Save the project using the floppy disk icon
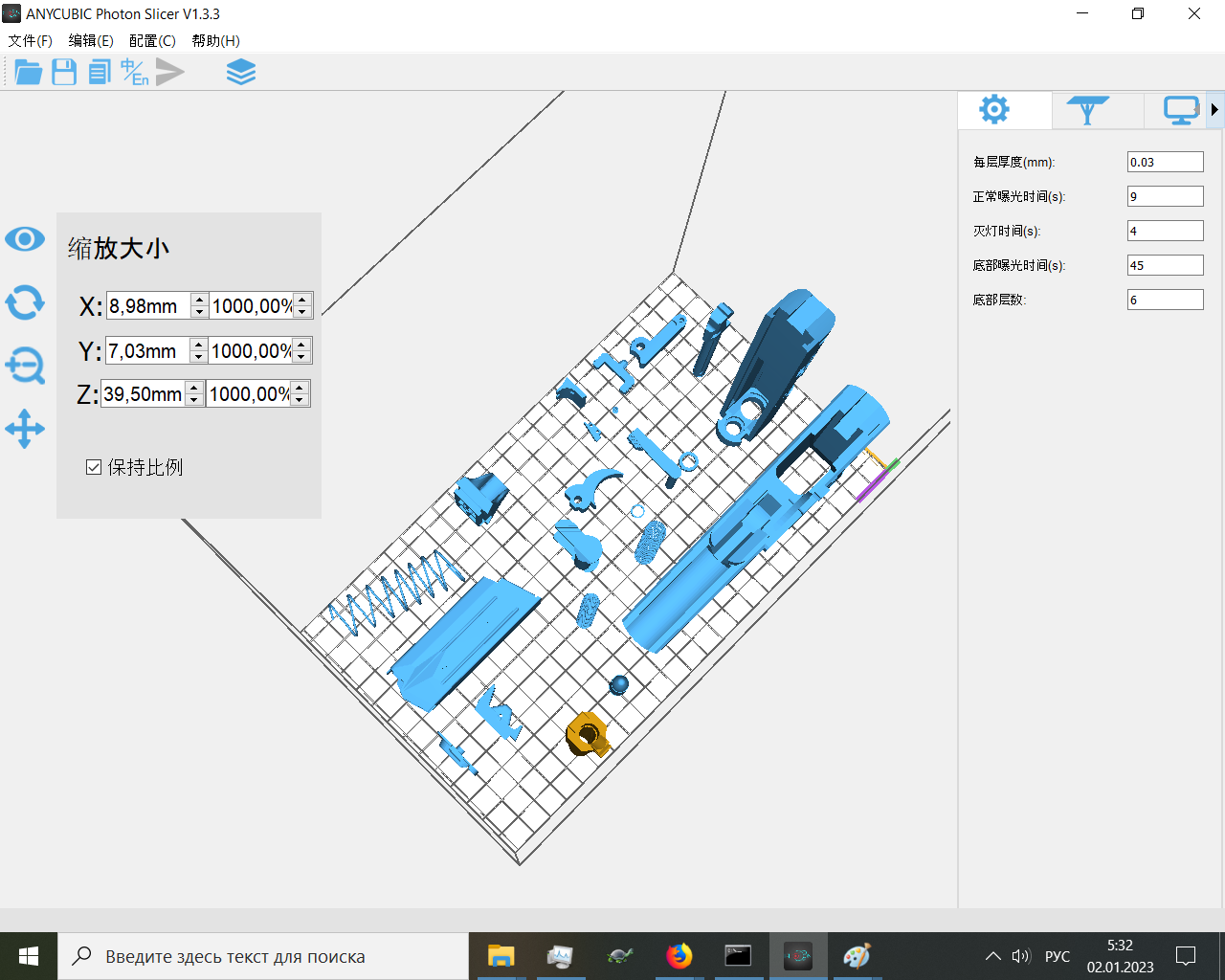Screen dimensions: 1225x980 (64, 72)
